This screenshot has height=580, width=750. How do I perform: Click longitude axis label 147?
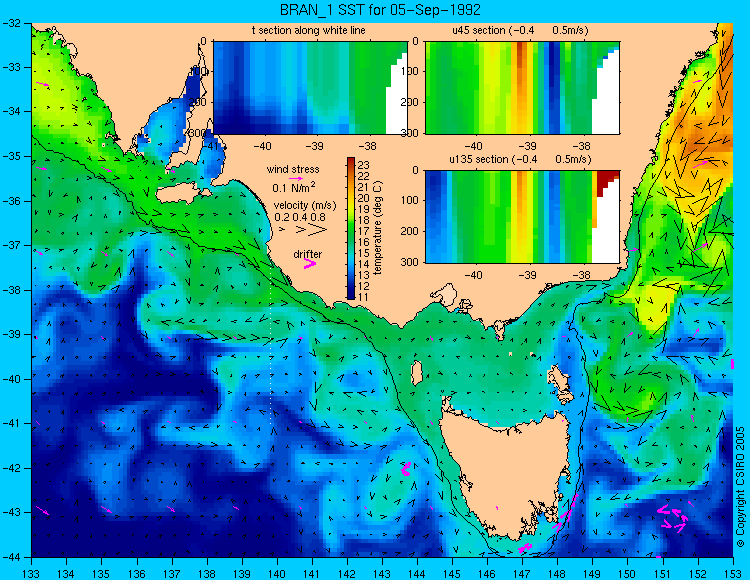point(522,574)
